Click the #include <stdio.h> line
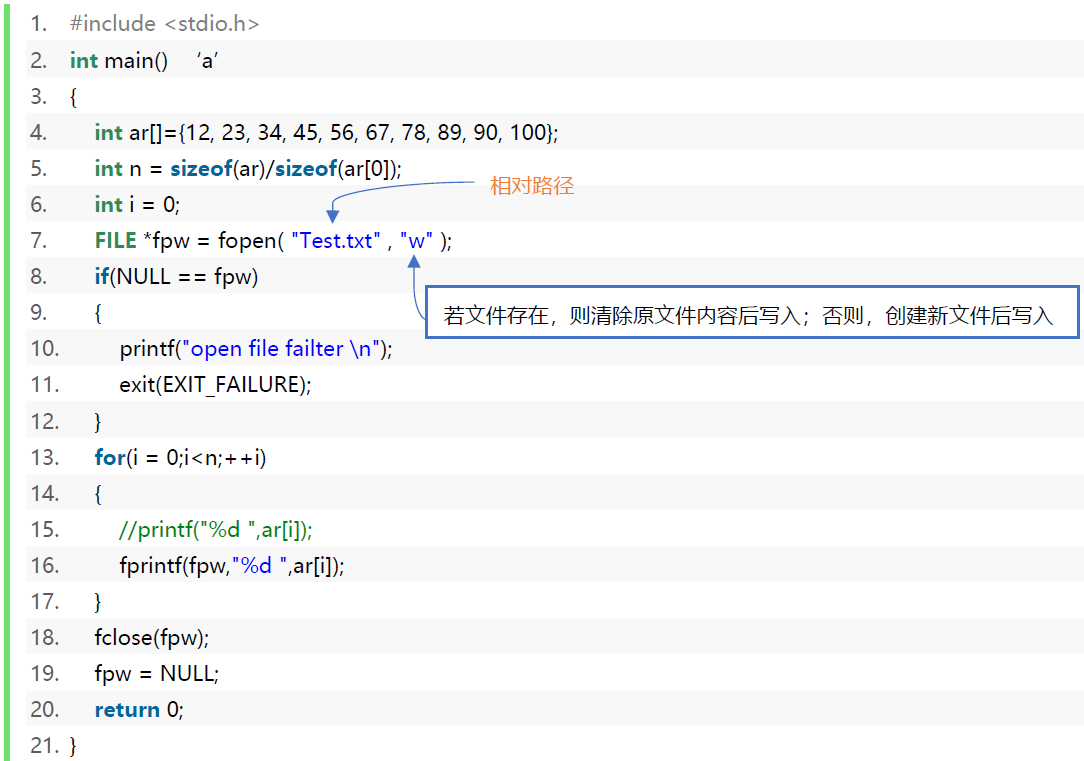 coord(164,24)
